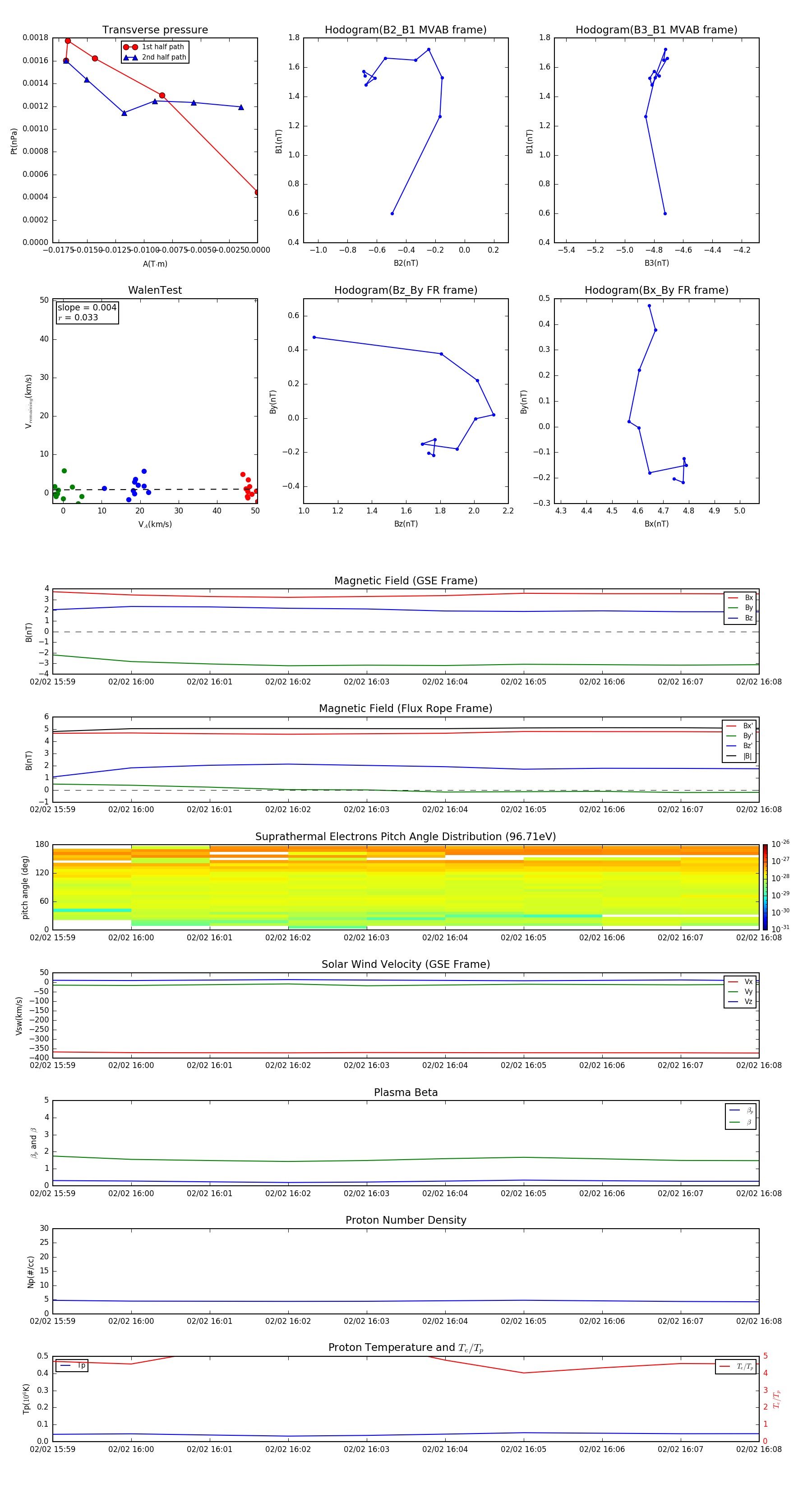812x1489 pixels.
Task: Click the 'Transverse pressure' plot title
Action: click(x=155, y=30)
